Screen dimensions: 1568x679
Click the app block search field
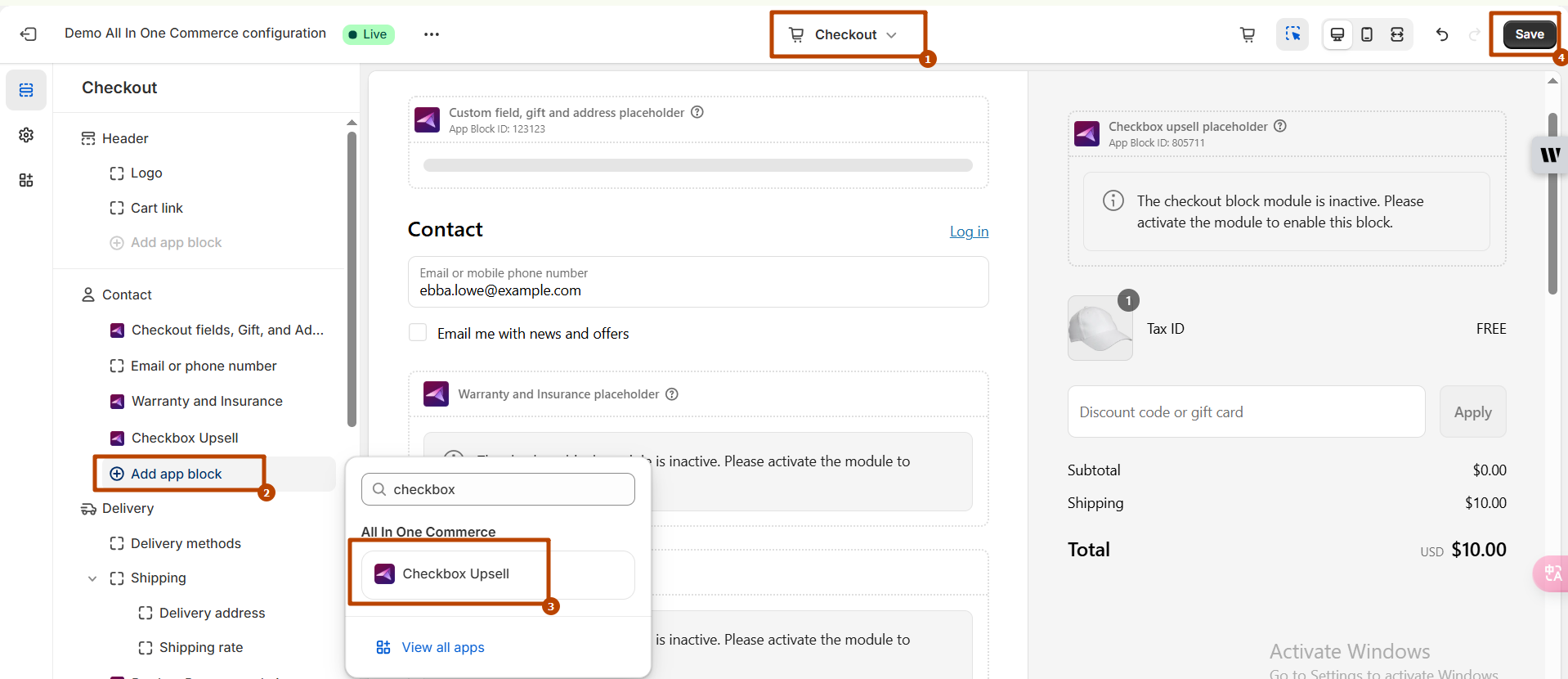pos(498,489)
